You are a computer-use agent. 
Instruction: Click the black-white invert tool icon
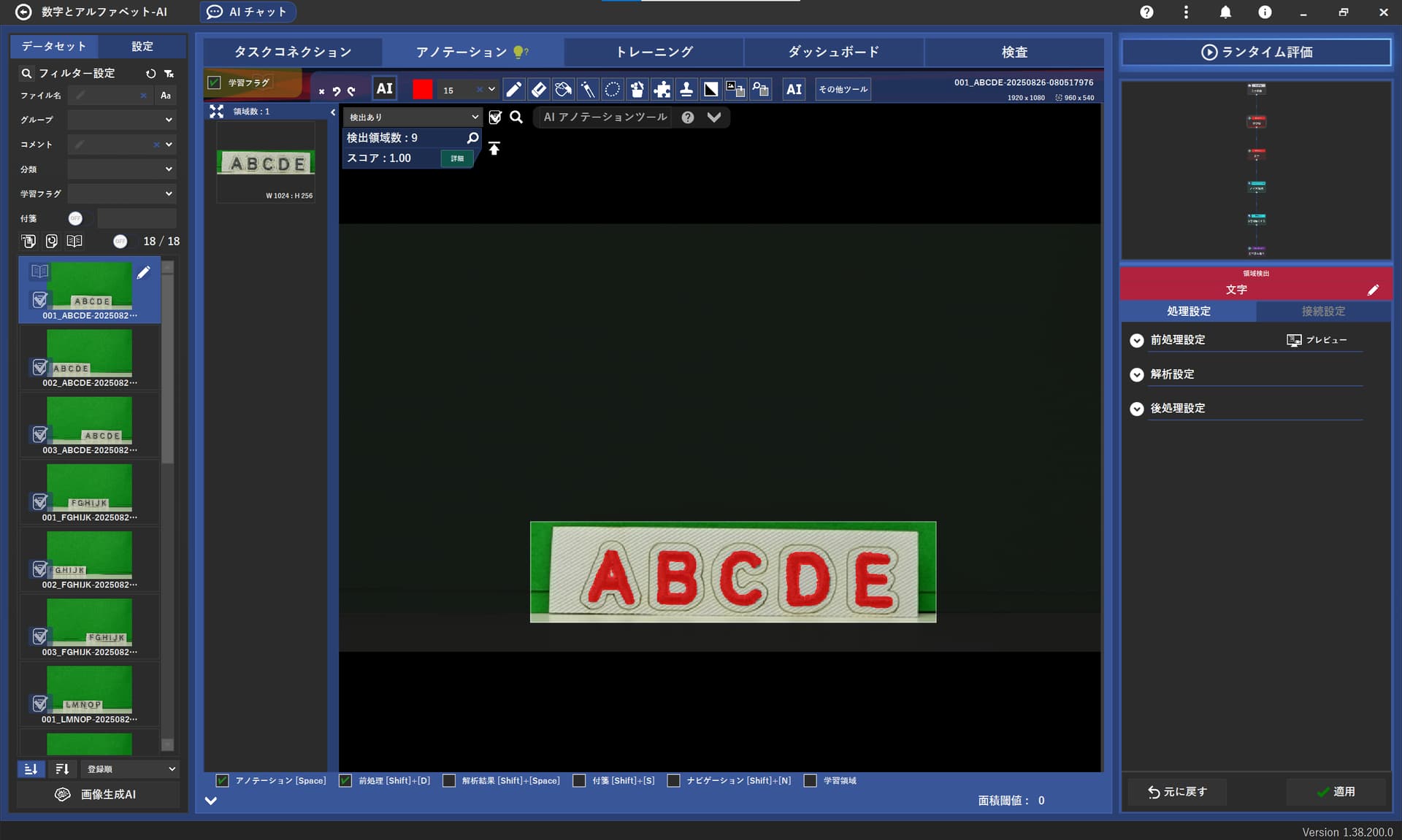(x=710, y=89)
